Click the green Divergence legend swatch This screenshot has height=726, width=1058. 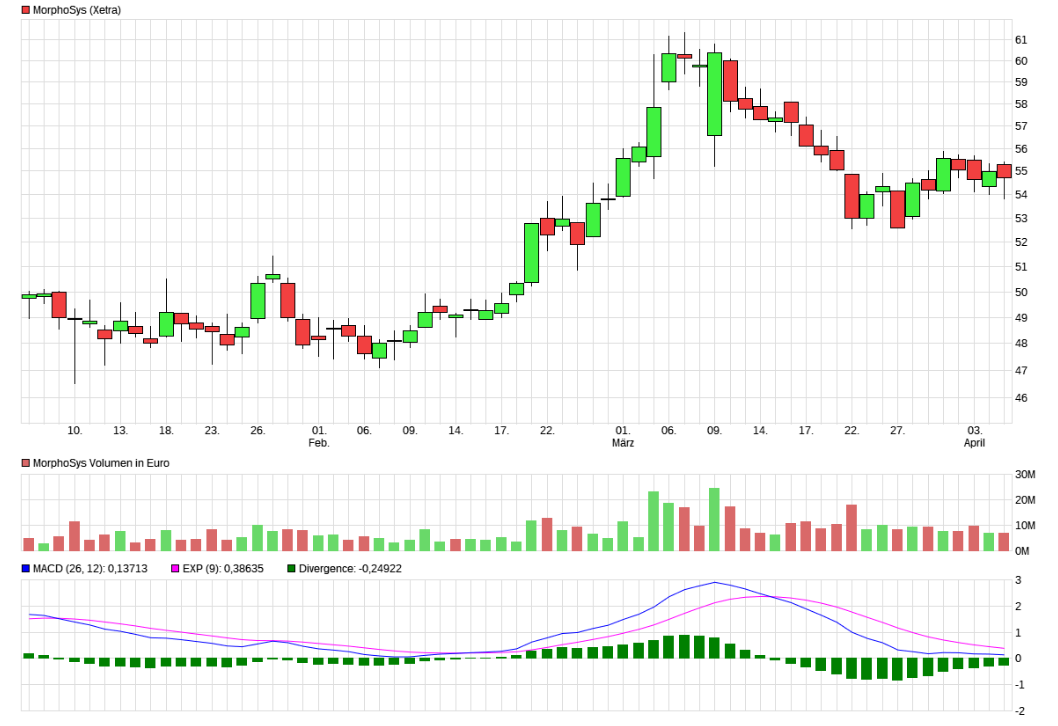coord(291,569)
